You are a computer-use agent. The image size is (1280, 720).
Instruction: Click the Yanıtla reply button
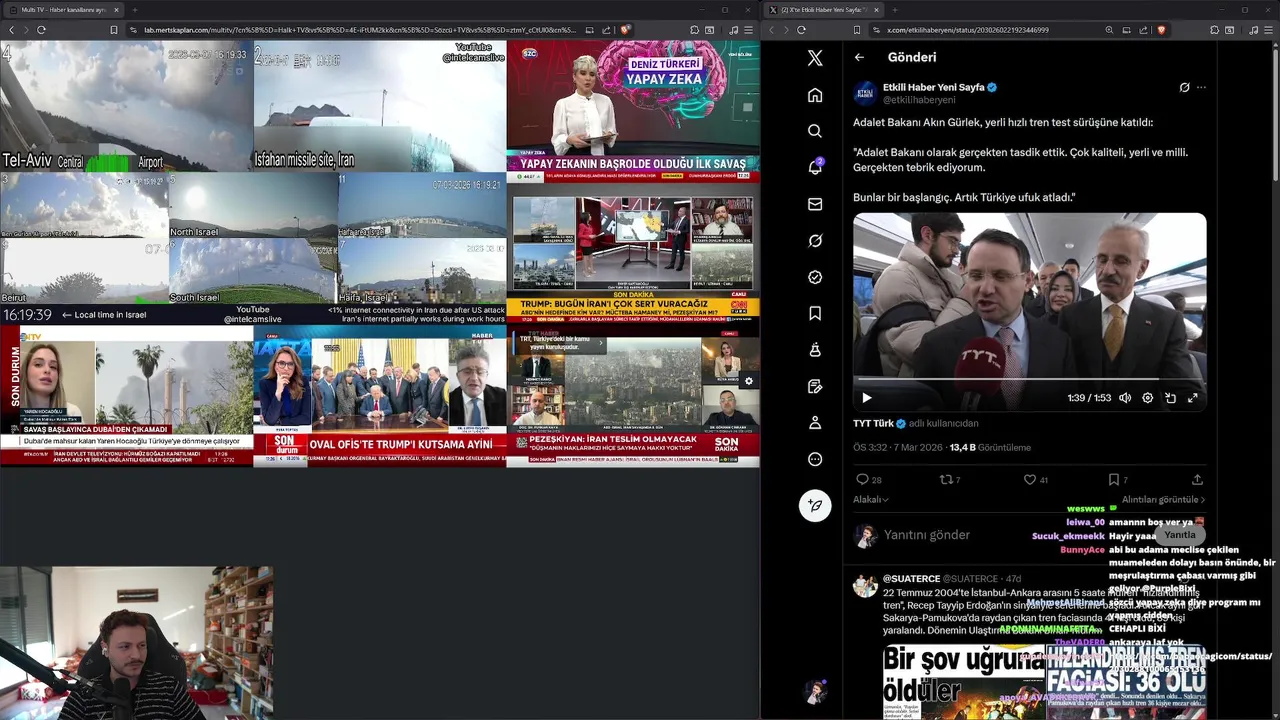click(x=1179, y=535)
